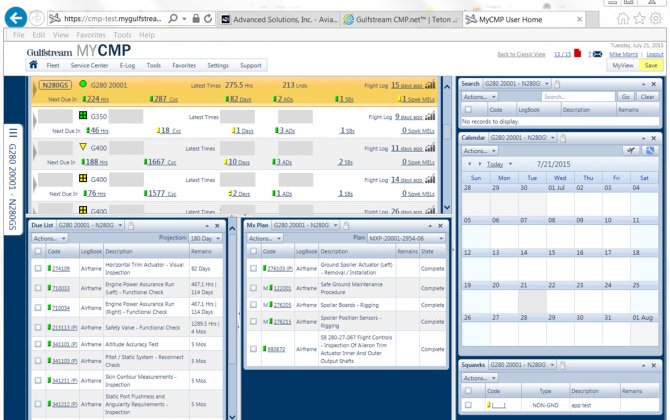670x420 pixels.
Task: Open the side panel hamburger menu icon
Action: point(13,133)
